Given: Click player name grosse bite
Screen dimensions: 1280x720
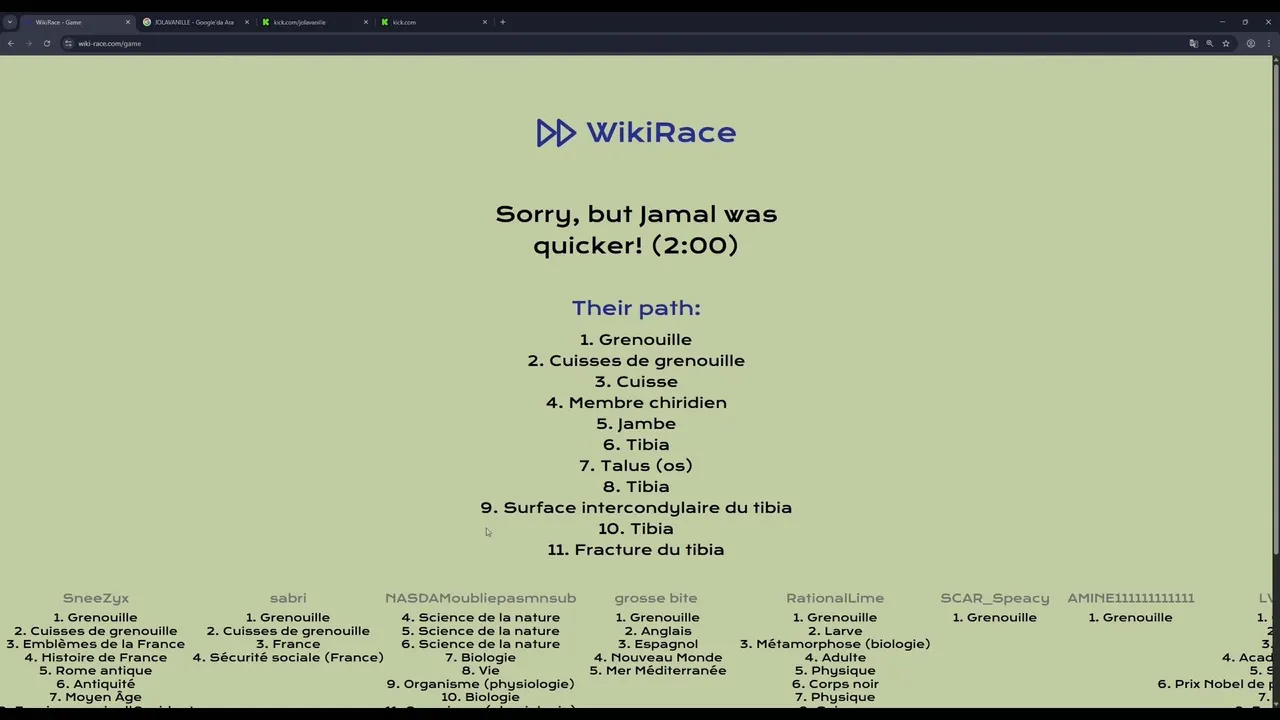Looking at the screenshot, I should (656, 598).
